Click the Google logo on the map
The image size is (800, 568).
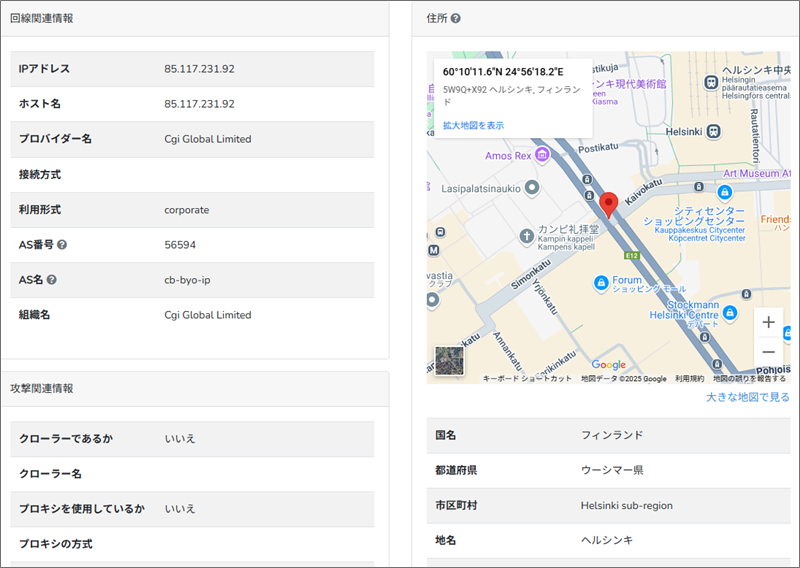pyautogui.click(x=608, y=364)
